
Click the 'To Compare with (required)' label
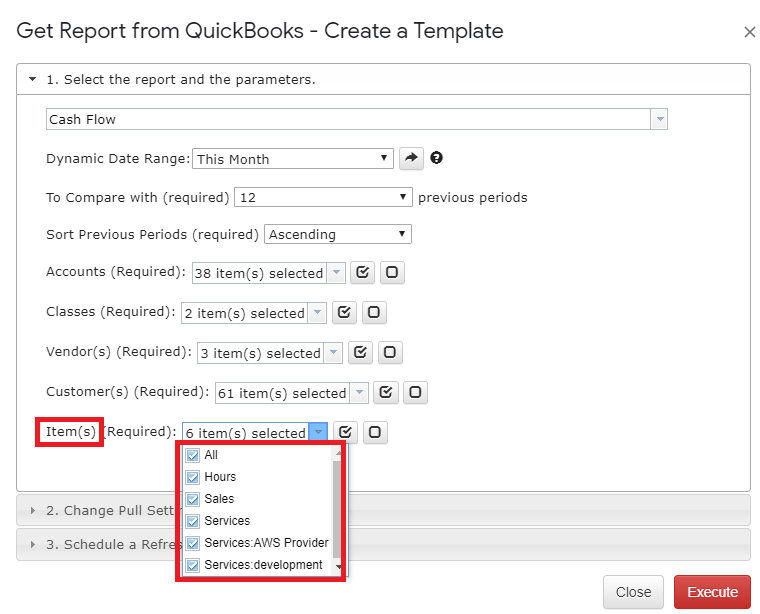click(x=137, y=198)
